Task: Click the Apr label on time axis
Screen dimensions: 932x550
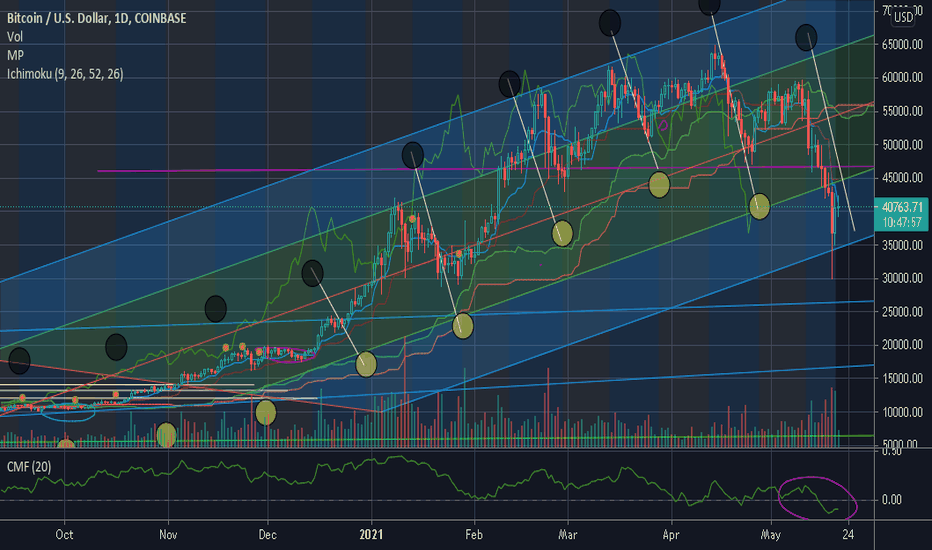Action: pyautogui.click(x=671, y=535)
